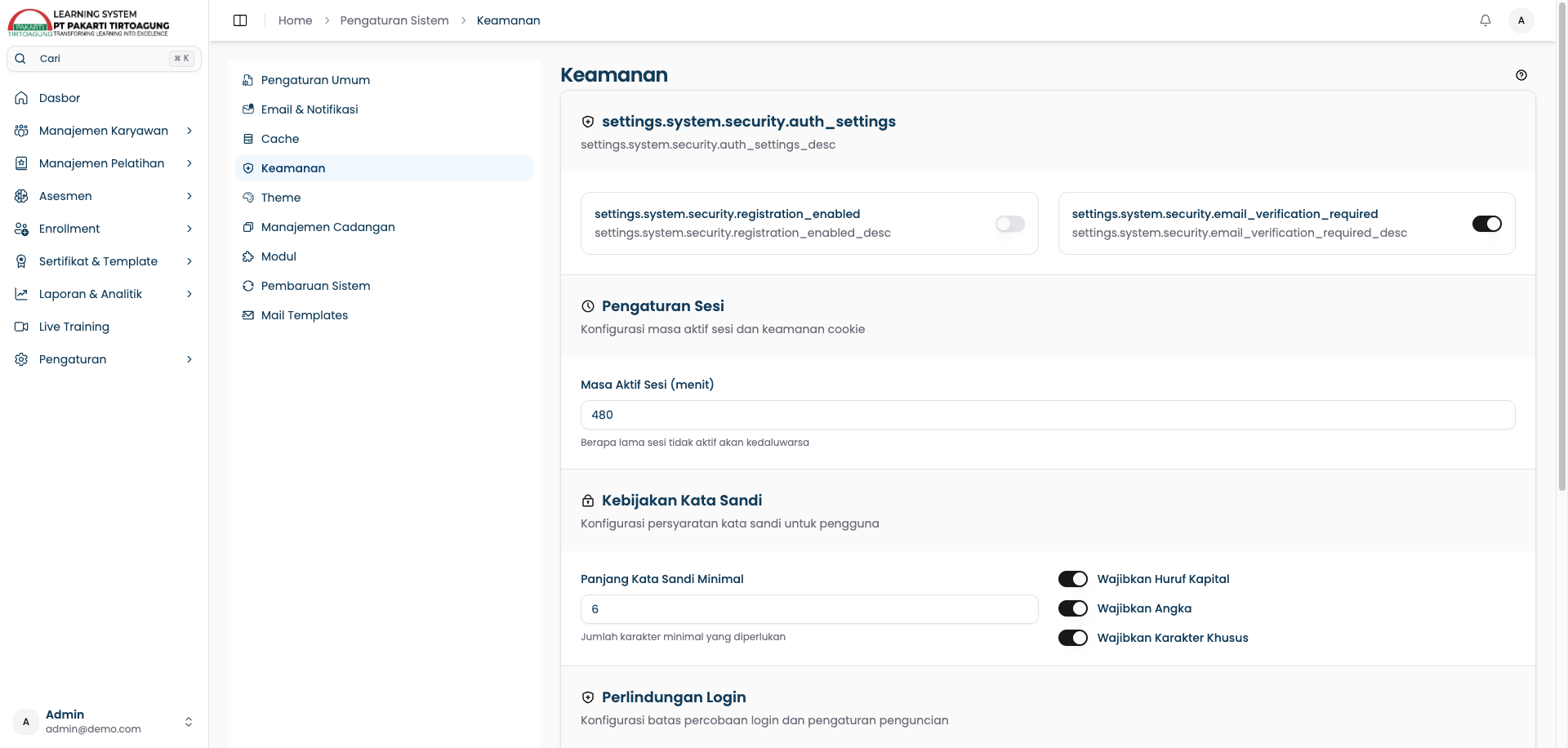The width and height of the screenshot is (1568, 748).
Task: Select Theme settings page
Action: coord(385,198)
